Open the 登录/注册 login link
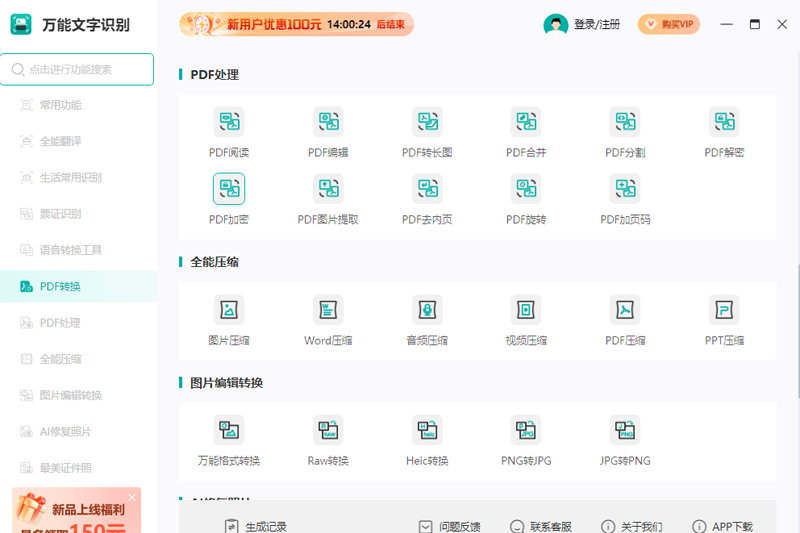Viewport: 800px width, 533px height. tap(597, 24)
